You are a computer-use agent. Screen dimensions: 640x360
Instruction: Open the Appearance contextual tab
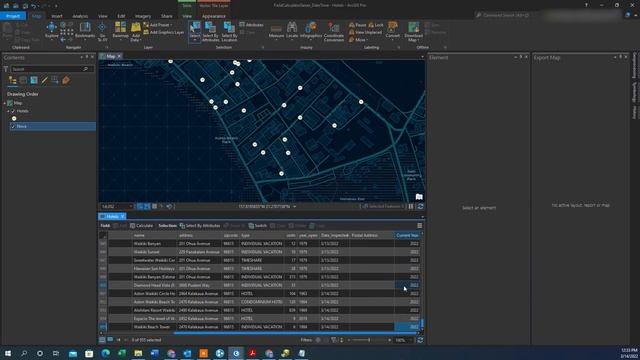[214, 16]
